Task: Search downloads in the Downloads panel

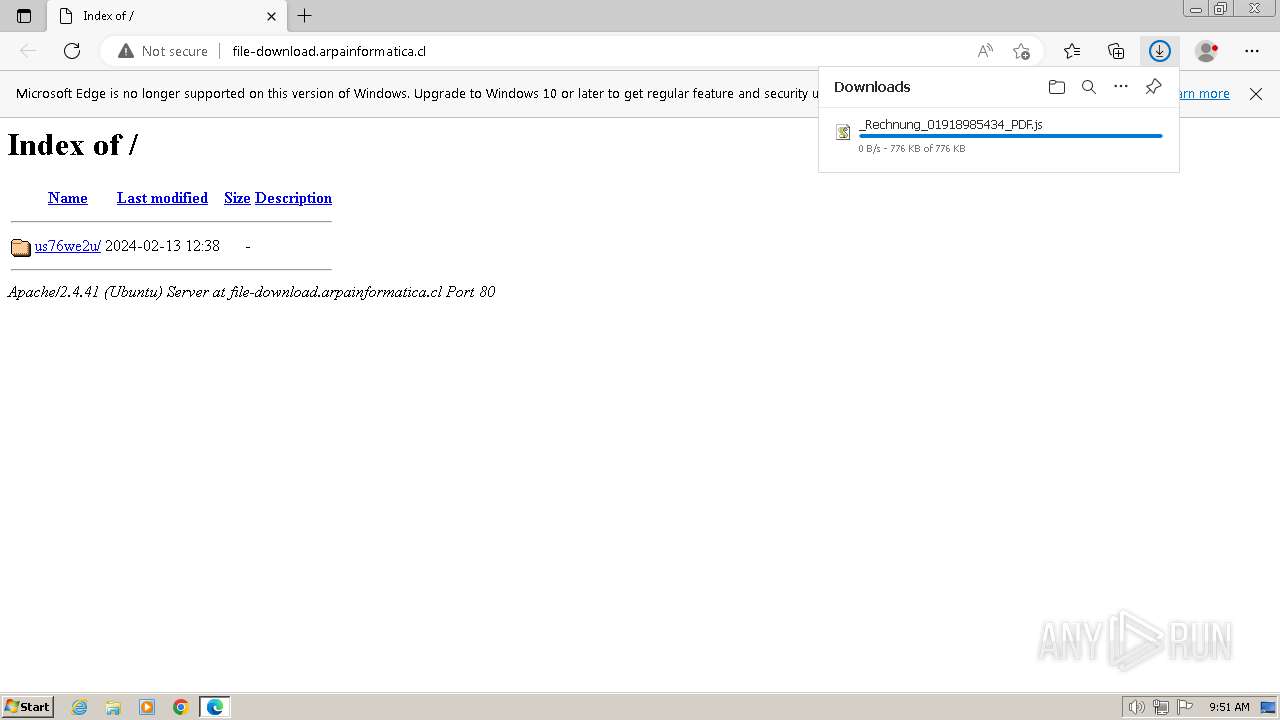Action: click(x=1089, y=87)
